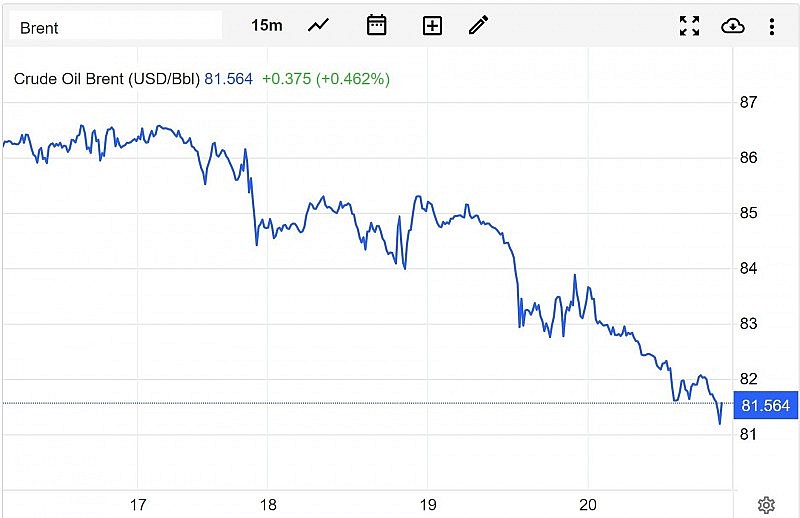
Task: Open the calendar date range picker
Action: pyautogui.click(x=376, y=25)
